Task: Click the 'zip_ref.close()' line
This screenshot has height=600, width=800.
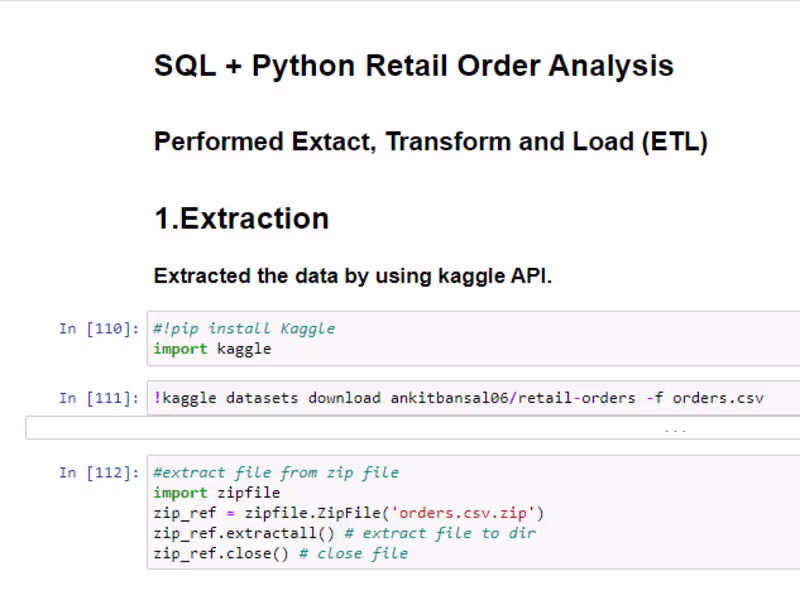Action: point(221,553)
